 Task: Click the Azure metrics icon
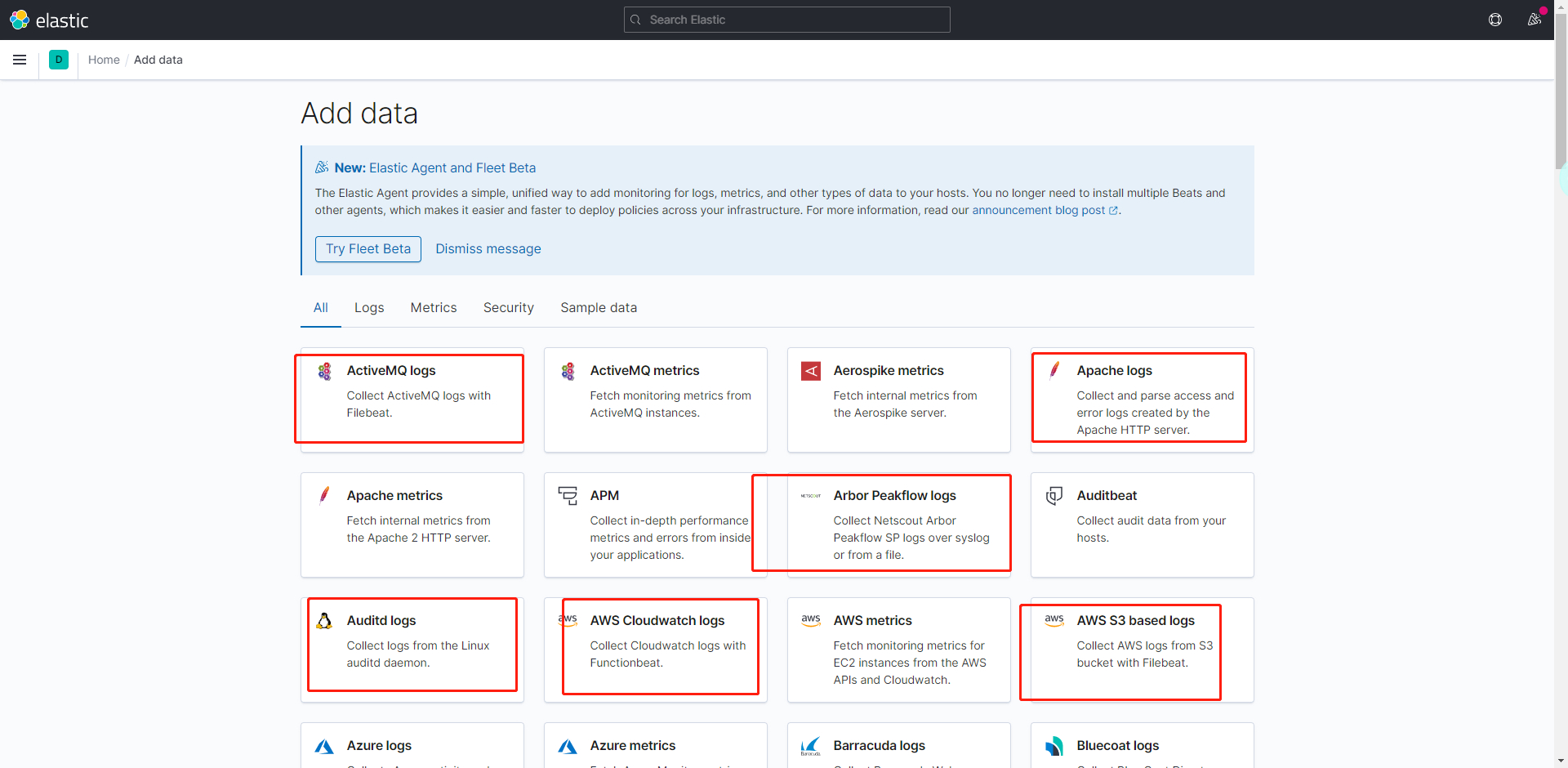(x=568, y=746)
